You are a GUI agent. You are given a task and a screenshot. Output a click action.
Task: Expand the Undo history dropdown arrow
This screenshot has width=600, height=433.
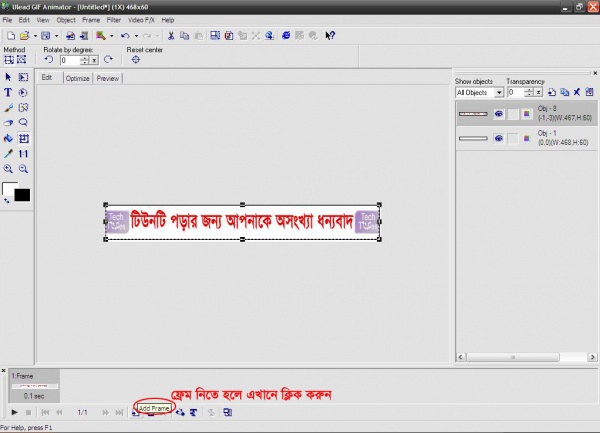(x=136, y=36)
